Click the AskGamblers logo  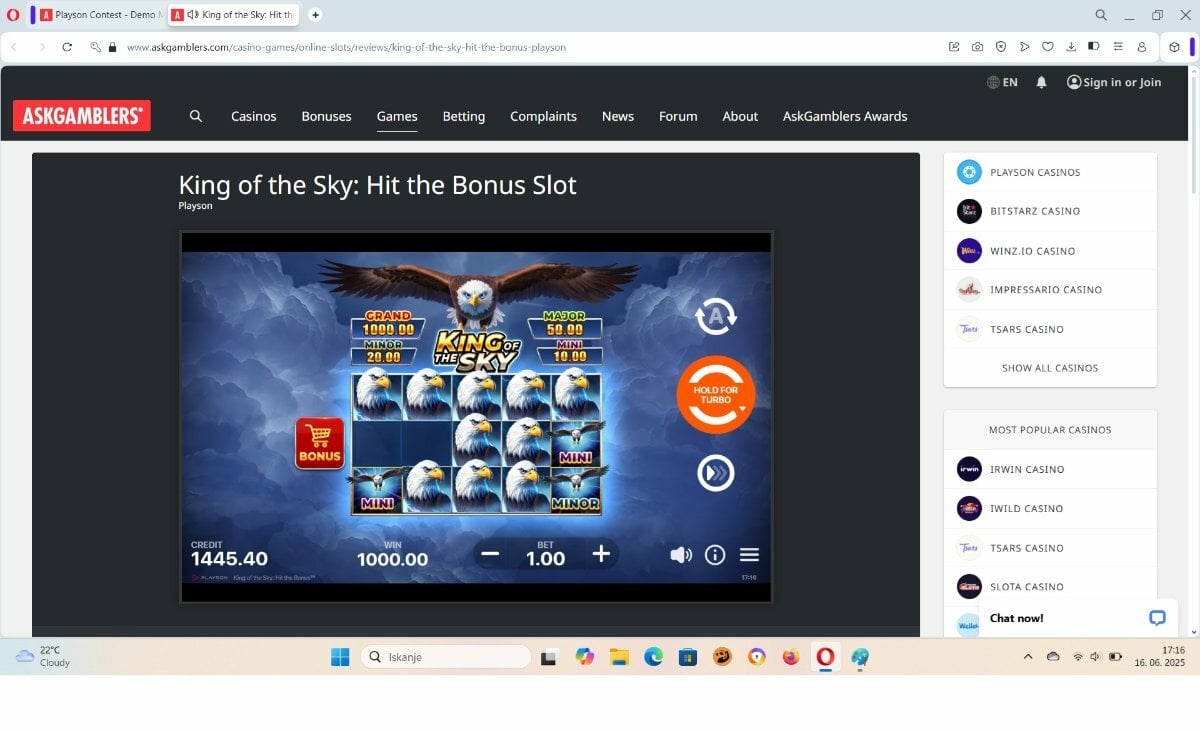pyautogui.click(x=82, y=116)
